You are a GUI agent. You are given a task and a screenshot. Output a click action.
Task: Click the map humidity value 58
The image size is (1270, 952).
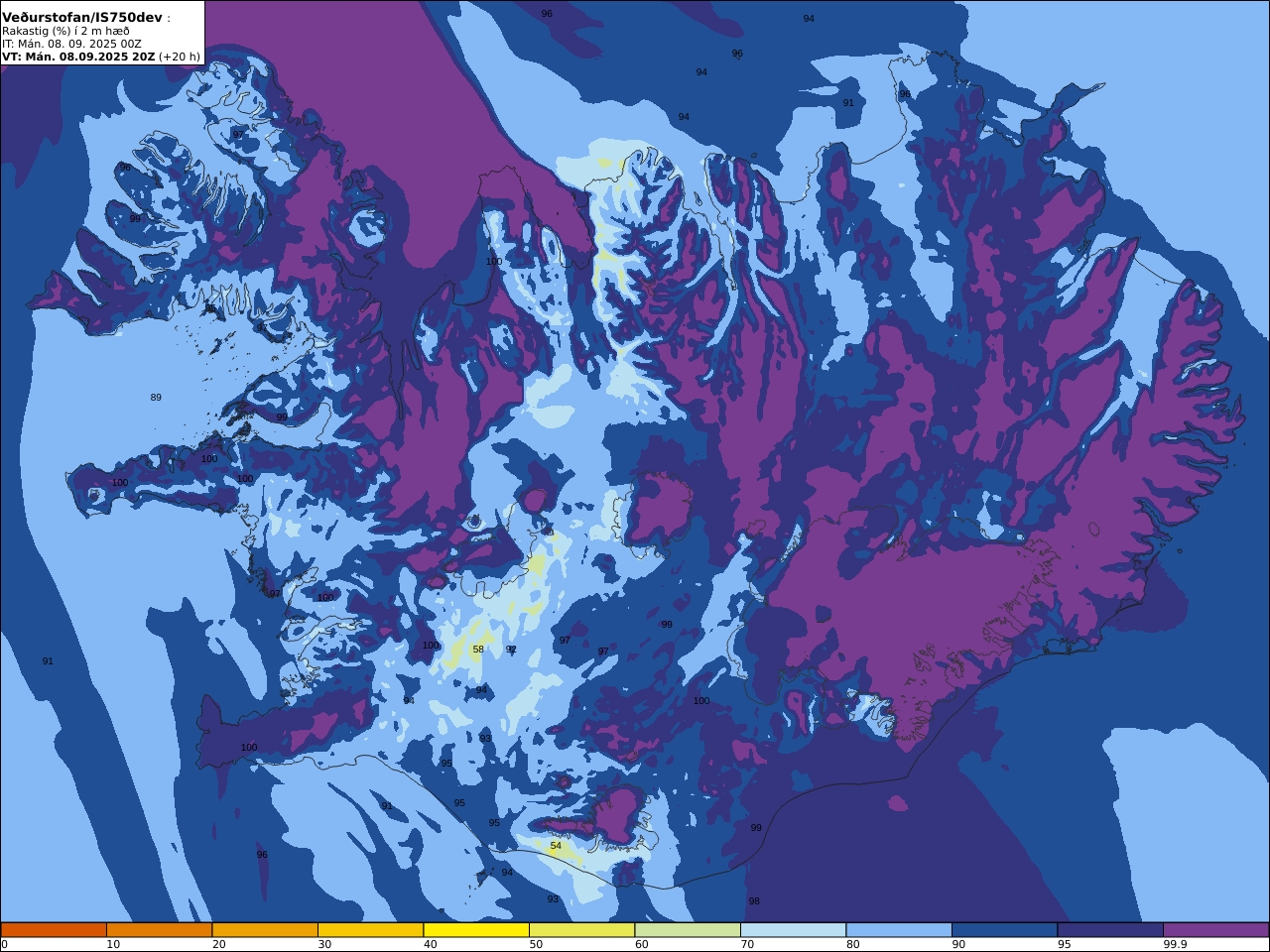coord(478,650)
